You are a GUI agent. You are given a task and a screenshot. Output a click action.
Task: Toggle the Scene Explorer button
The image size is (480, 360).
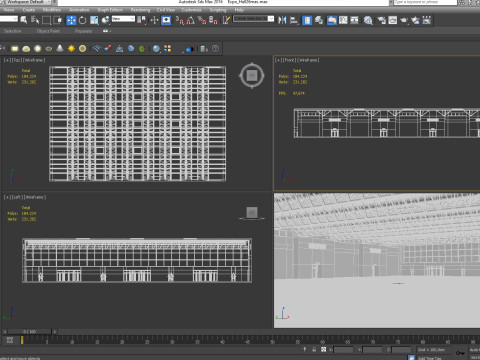pos(307,20)
